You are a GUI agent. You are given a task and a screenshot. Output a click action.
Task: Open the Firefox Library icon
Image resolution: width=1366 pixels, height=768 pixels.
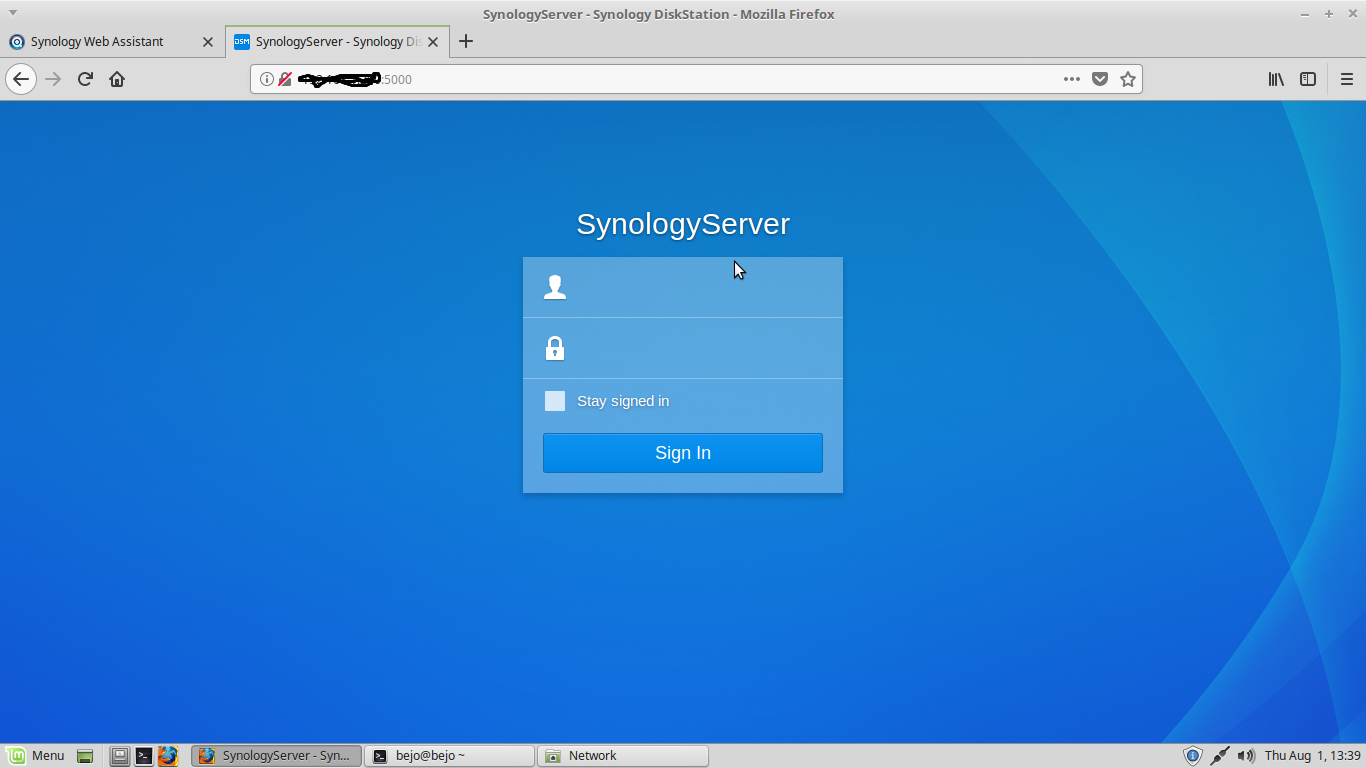[1275, 79]
